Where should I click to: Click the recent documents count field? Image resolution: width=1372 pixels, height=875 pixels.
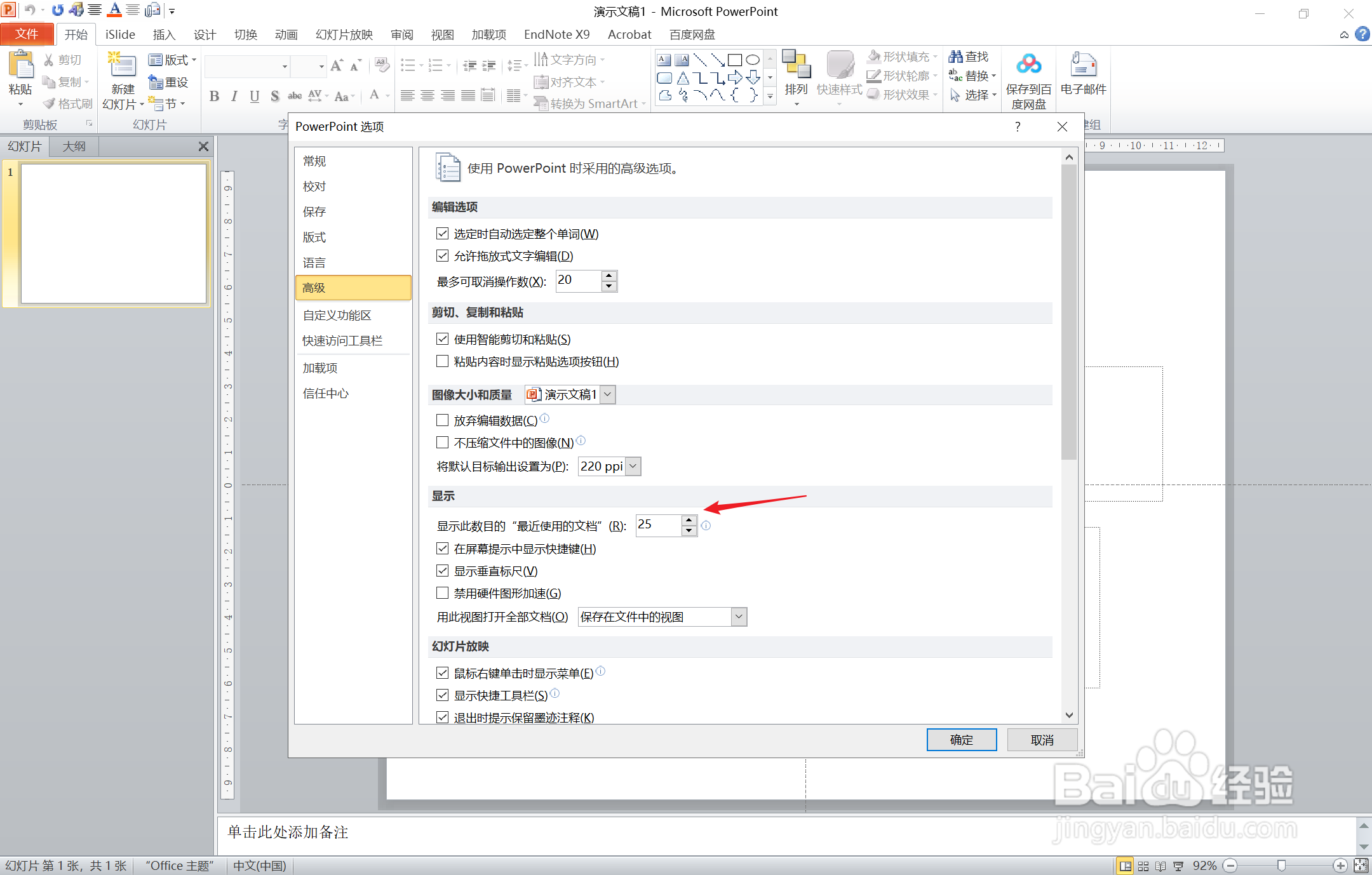[659, 525]
